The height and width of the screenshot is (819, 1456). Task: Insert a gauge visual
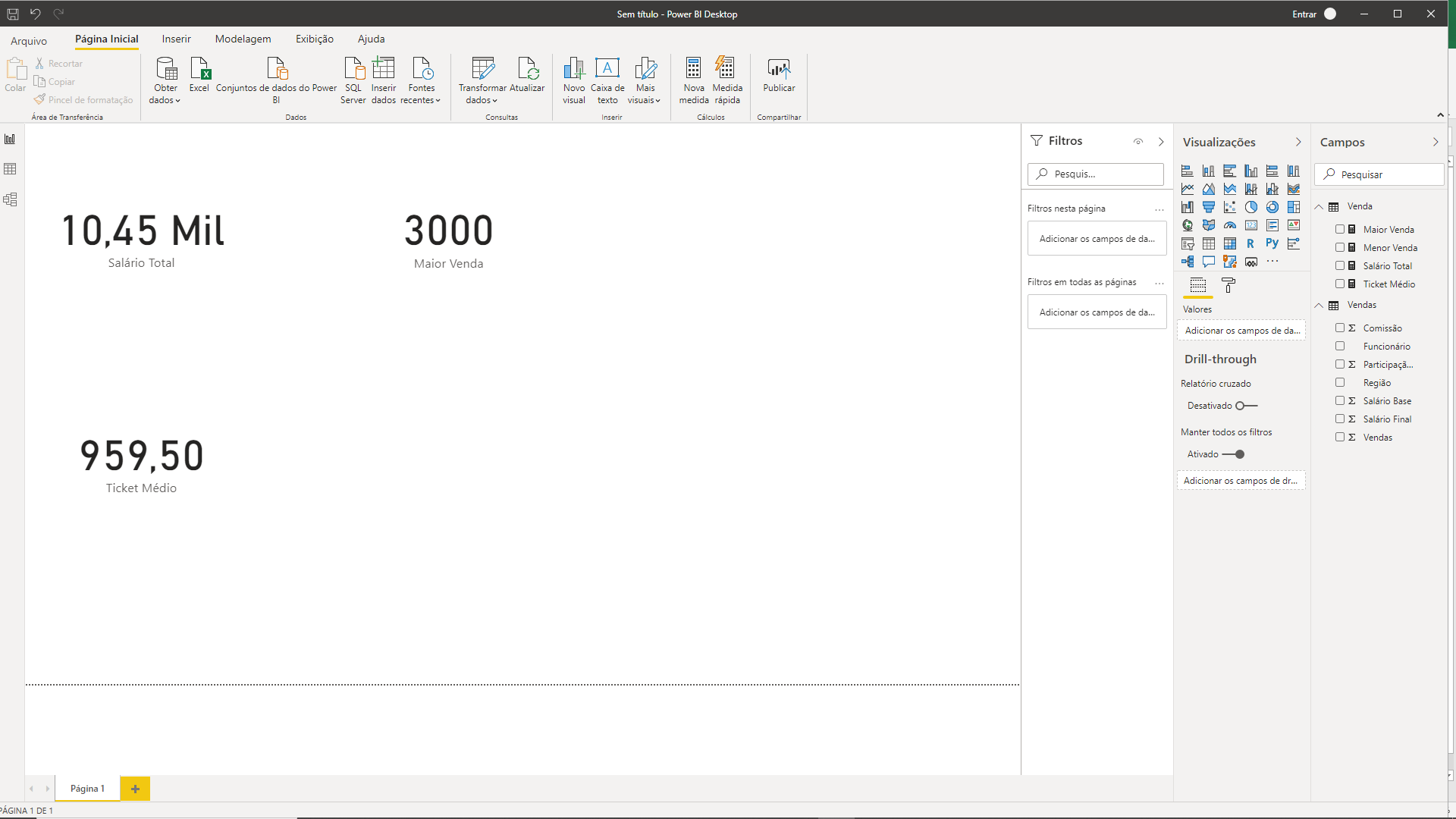pos(1230,225)
